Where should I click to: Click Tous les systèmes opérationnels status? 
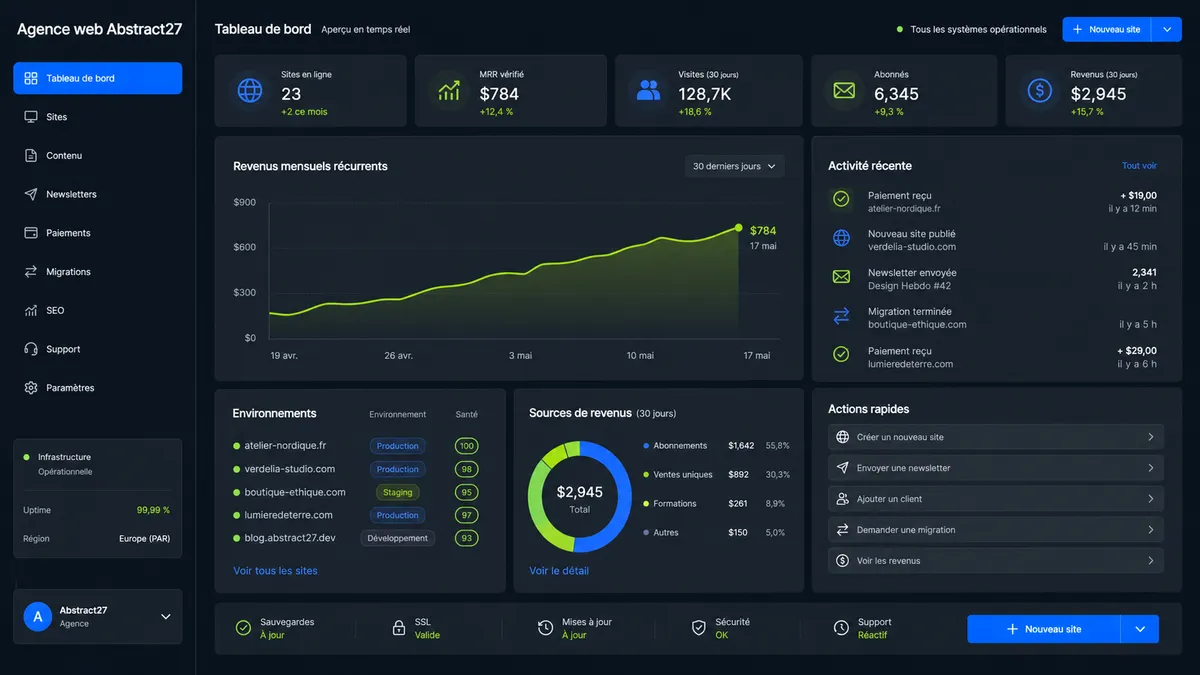coord(971,30)
